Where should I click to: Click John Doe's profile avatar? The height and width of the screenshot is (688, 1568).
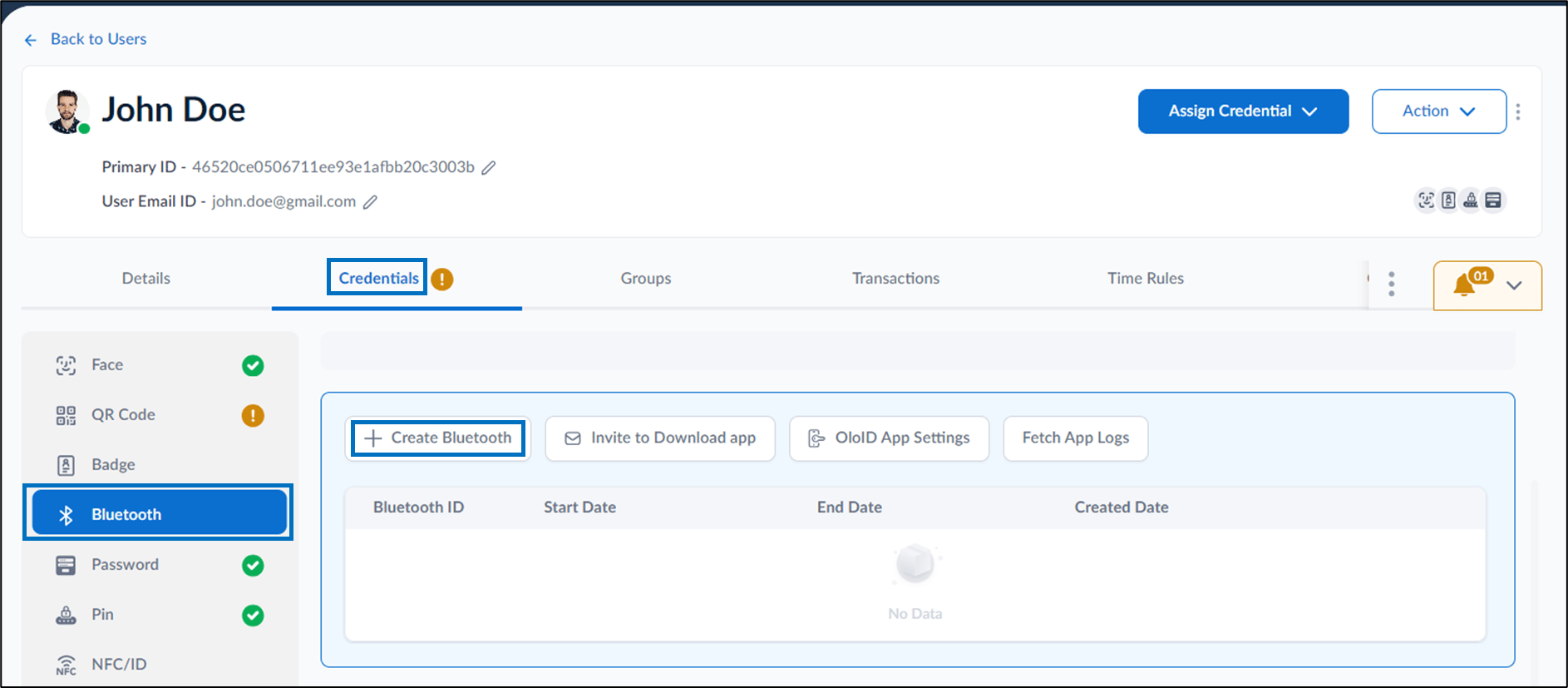click(67, 111)
